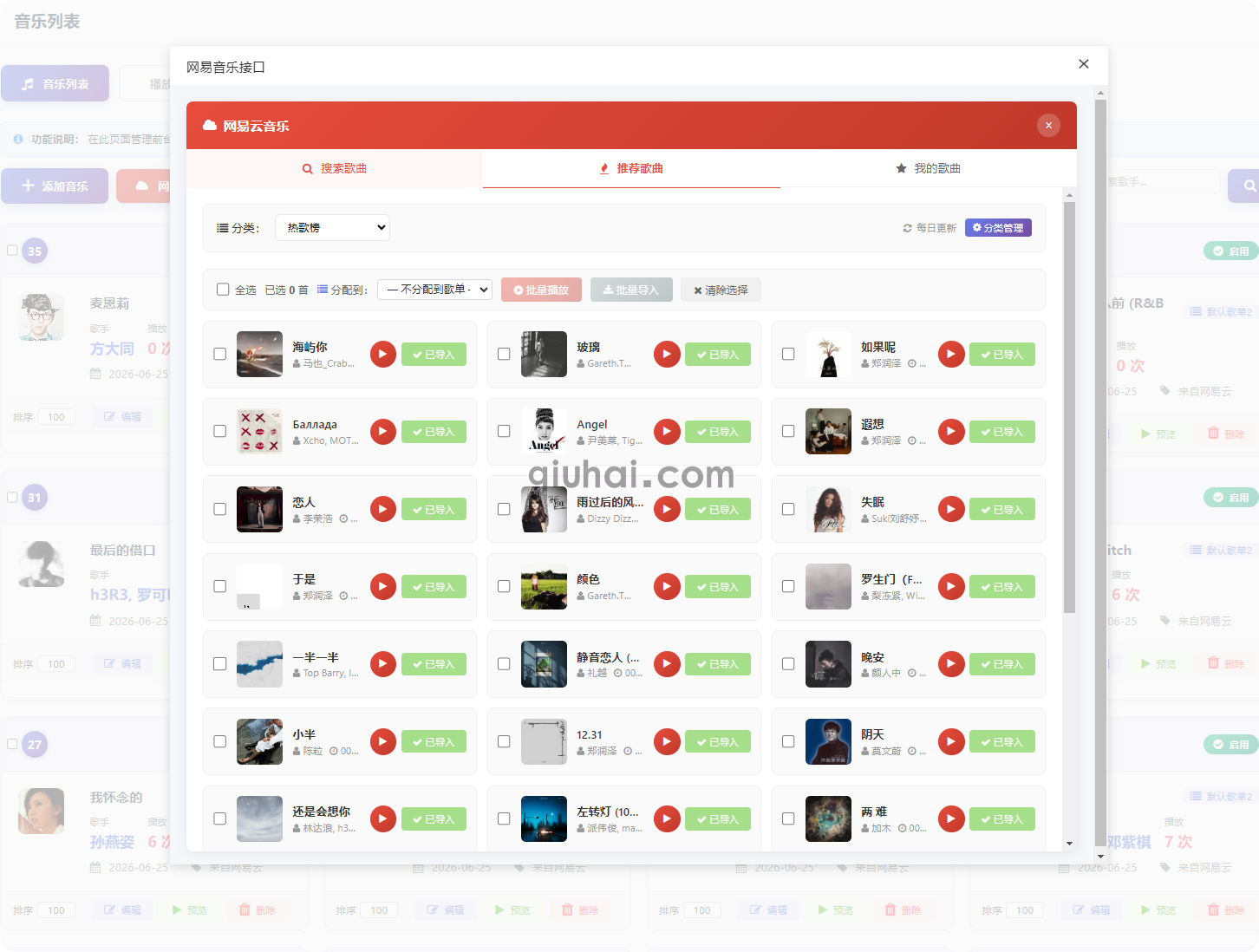Click the 每日更新 refresh label
This screenshot has width=1259, height=952.
pos(930,228)
